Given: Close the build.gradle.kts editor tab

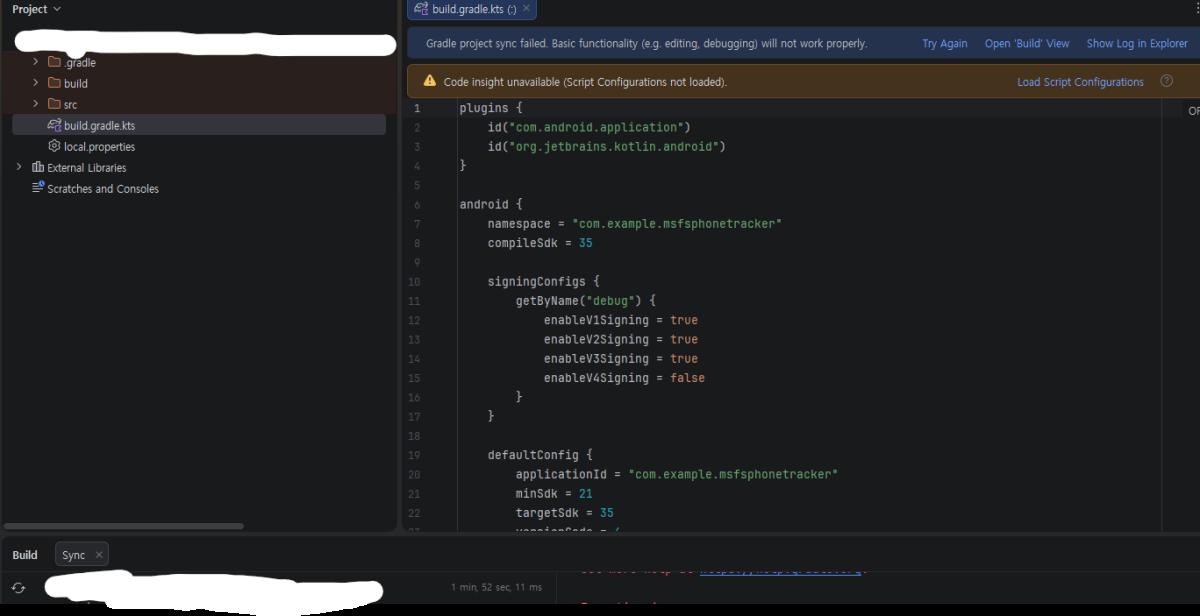Looking at the screenshot, I should click(x=527, y=8).
